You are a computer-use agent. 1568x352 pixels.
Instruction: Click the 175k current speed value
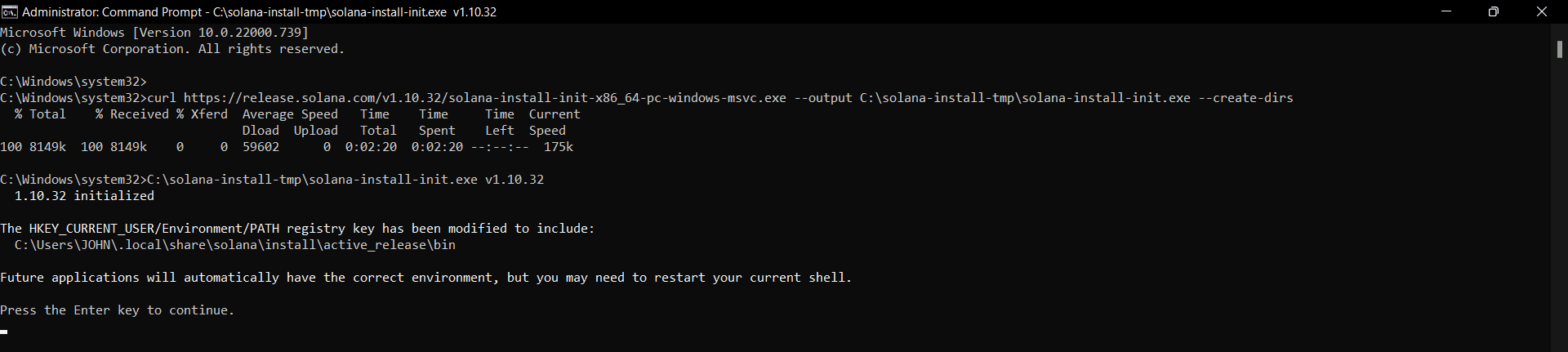coord(559,147)
